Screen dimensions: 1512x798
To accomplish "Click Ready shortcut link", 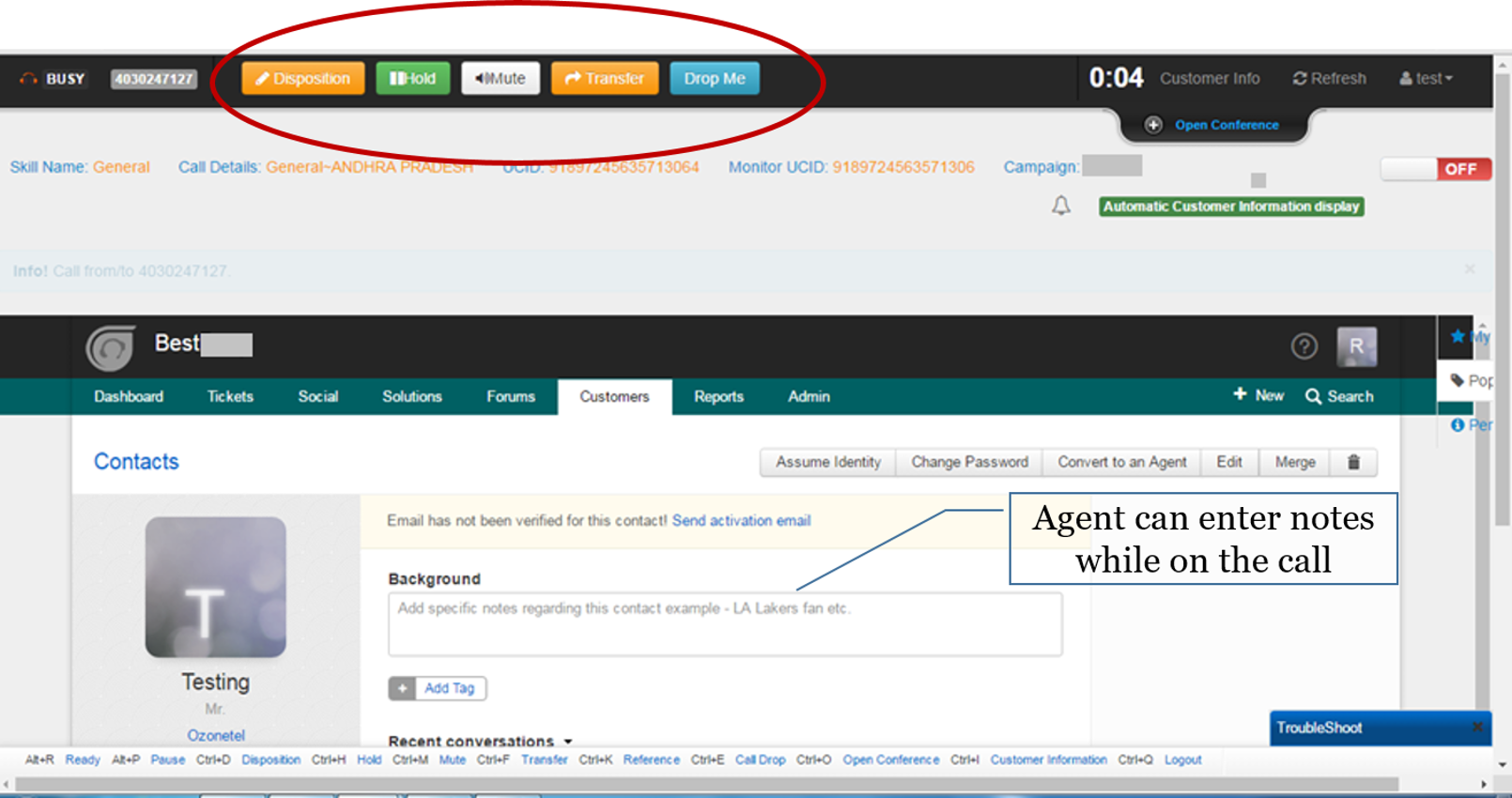I will (x=83, y=760).
